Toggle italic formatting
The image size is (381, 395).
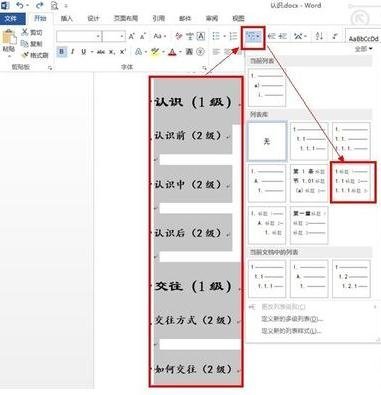[x=73, y=52]
